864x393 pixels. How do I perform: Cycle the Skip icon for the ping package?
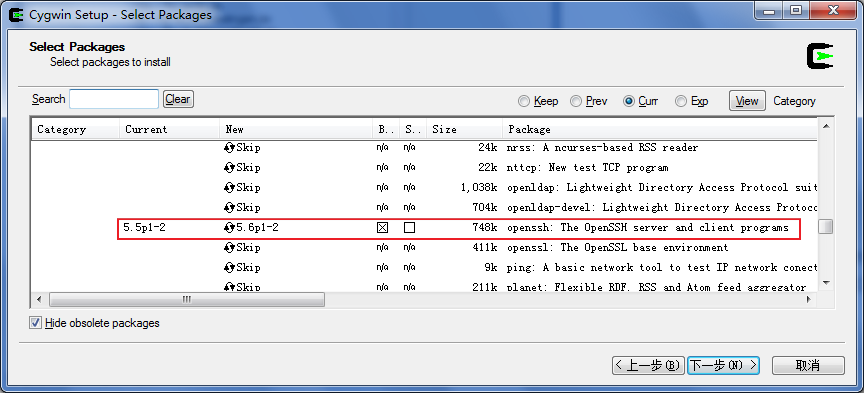[x=230, y=267]
